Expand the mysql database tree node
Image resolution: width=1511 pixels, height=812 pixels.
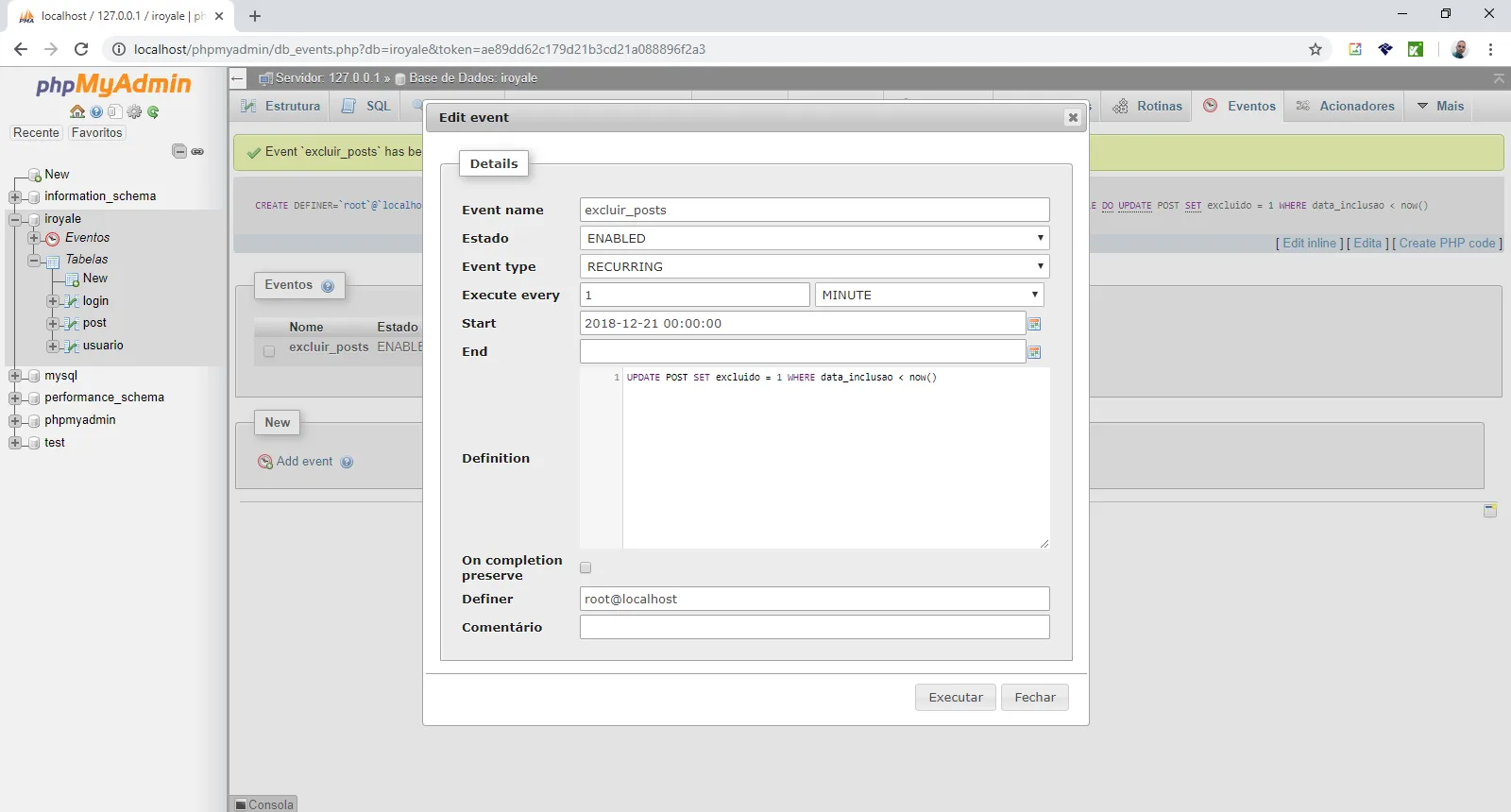15,376
